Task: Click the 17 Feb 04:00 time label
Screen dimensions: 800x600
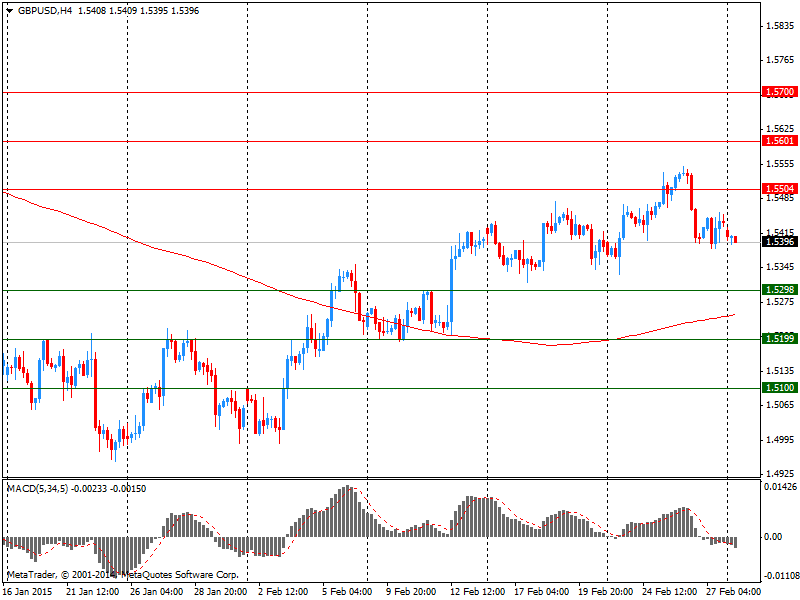Action: point(541,592)
